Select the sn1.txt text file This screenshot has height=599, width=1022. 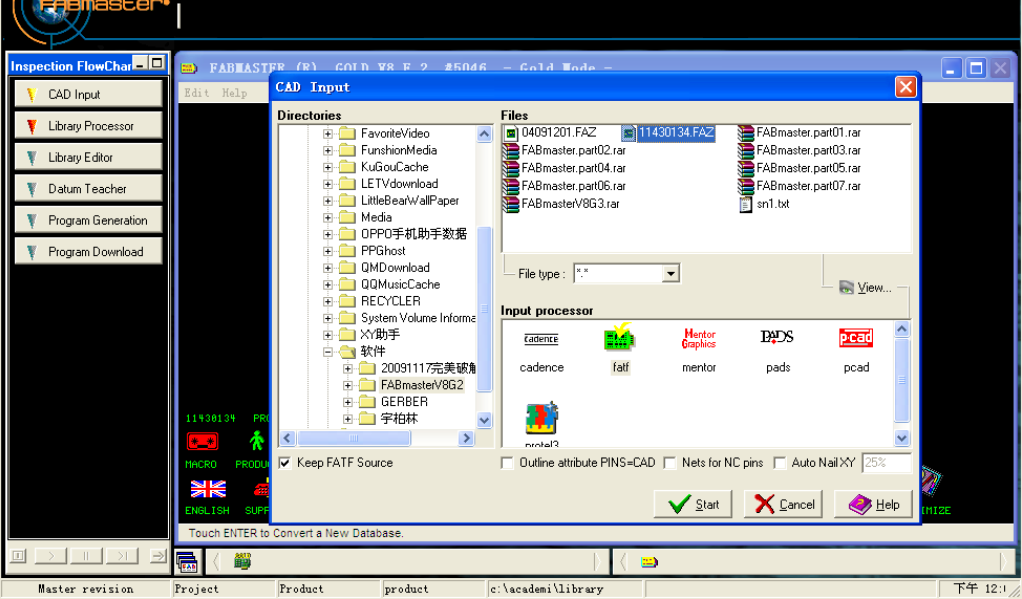click(764, 204)
